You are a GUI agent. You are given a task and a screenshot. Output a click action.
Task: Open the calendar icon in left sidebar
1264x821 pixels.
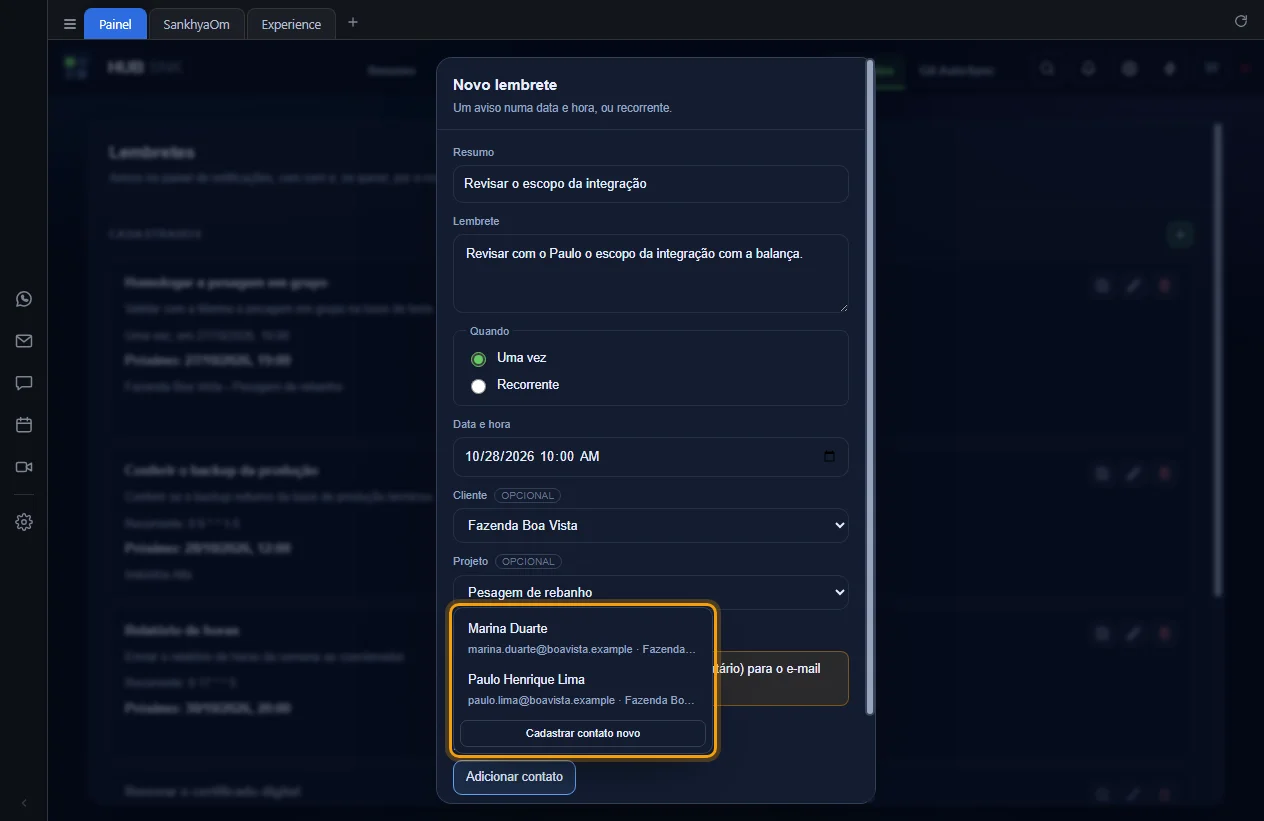pos(24,425)
